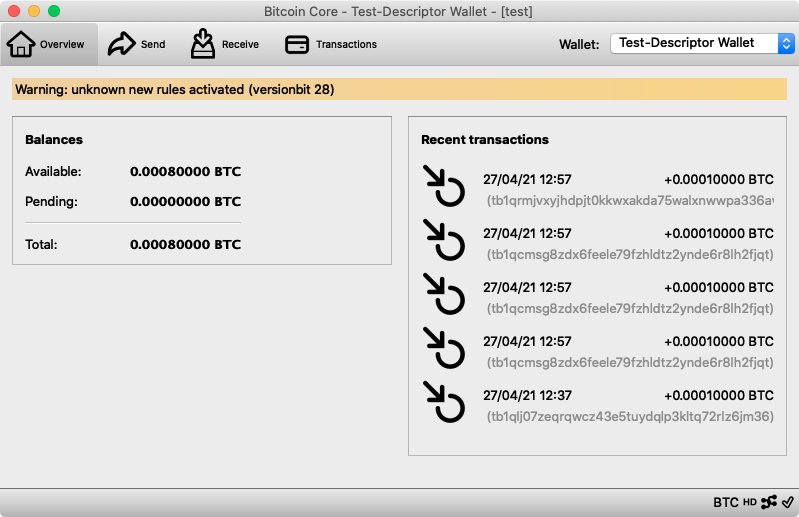
Task: Click incoming icon for tb1qrmjvxy transaction
Action: [444, 186]
